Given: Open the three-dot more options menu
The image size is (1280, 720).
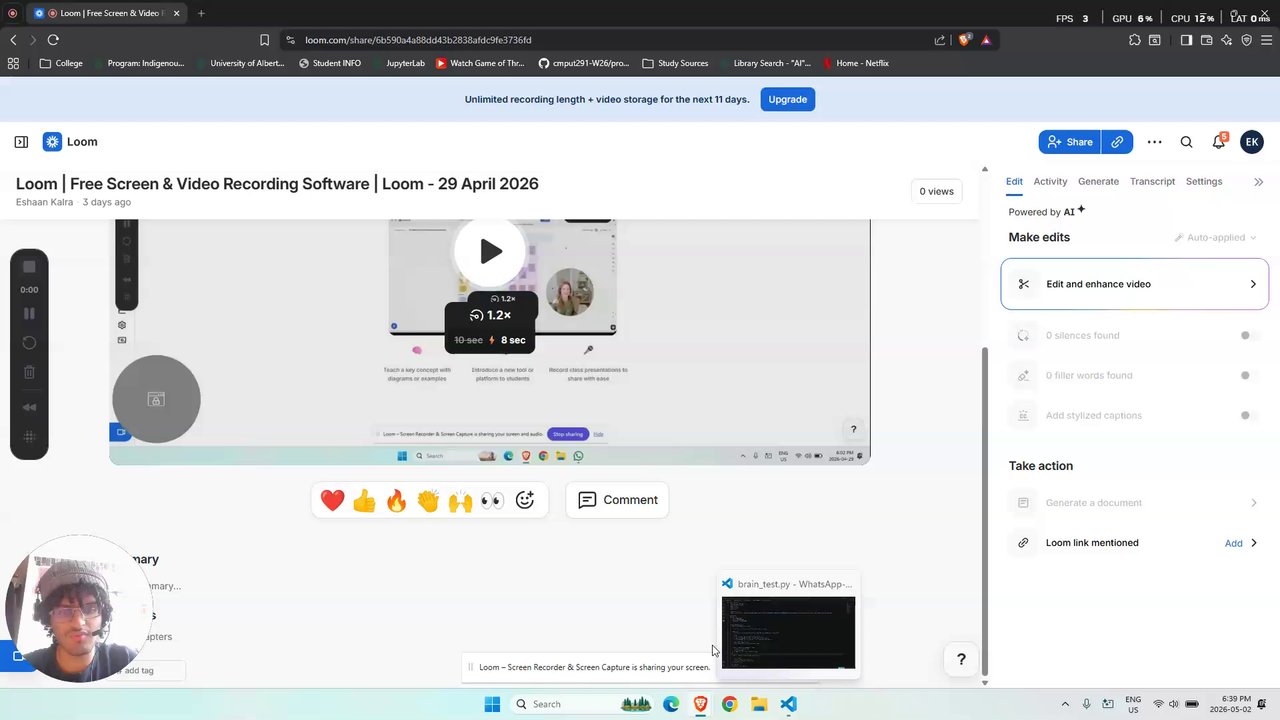Looking at the screenshot, I should click(x=1154, y=142).
